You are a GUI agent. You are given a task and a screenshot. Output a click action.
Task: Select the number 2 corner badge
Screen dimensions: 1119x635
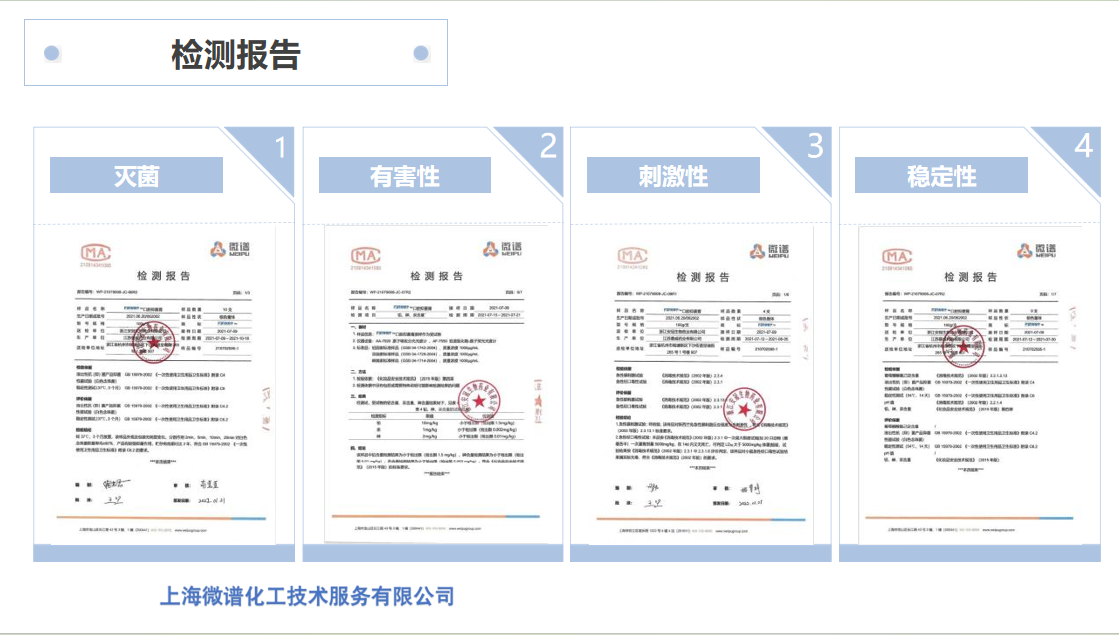pyautogui.click(x=547, y=148)
